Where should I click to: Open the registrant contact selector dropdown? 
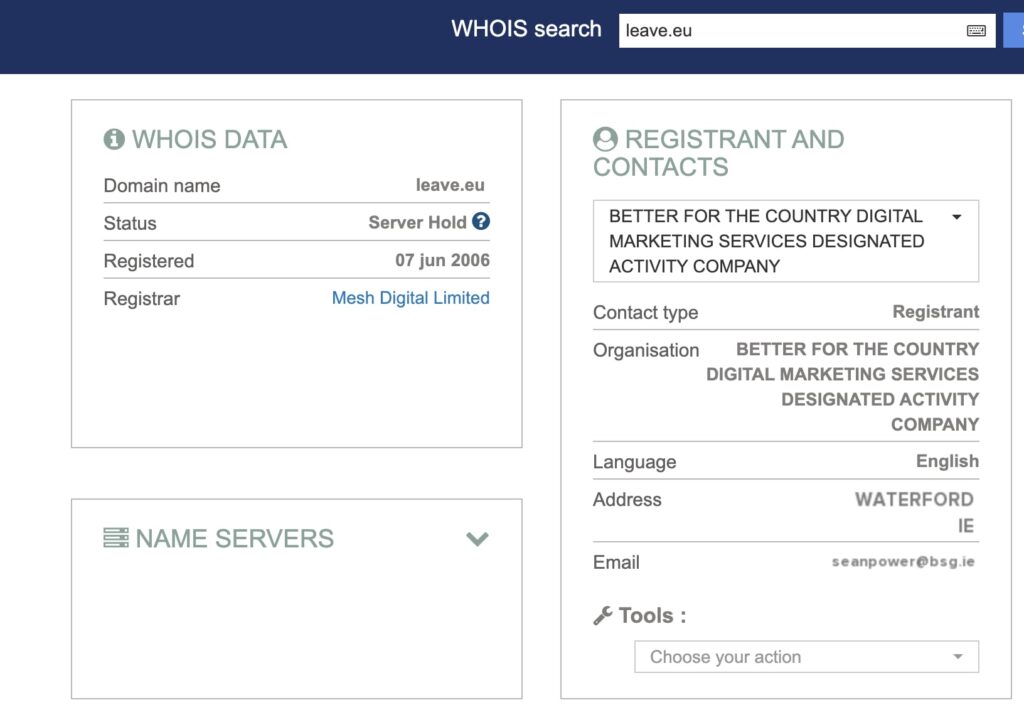coord(786,241)
